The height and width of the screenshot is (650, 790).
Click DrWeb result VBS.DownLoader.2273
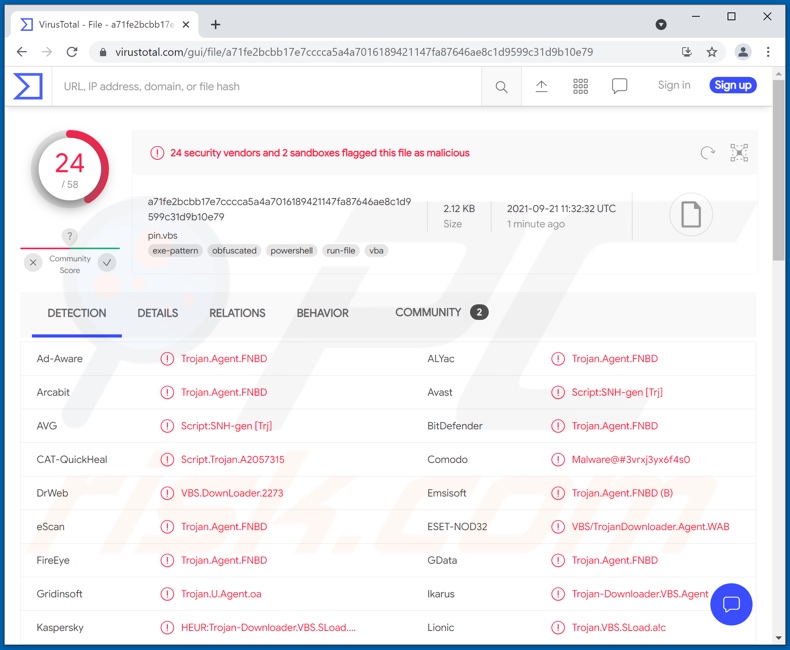pos(232,493)
